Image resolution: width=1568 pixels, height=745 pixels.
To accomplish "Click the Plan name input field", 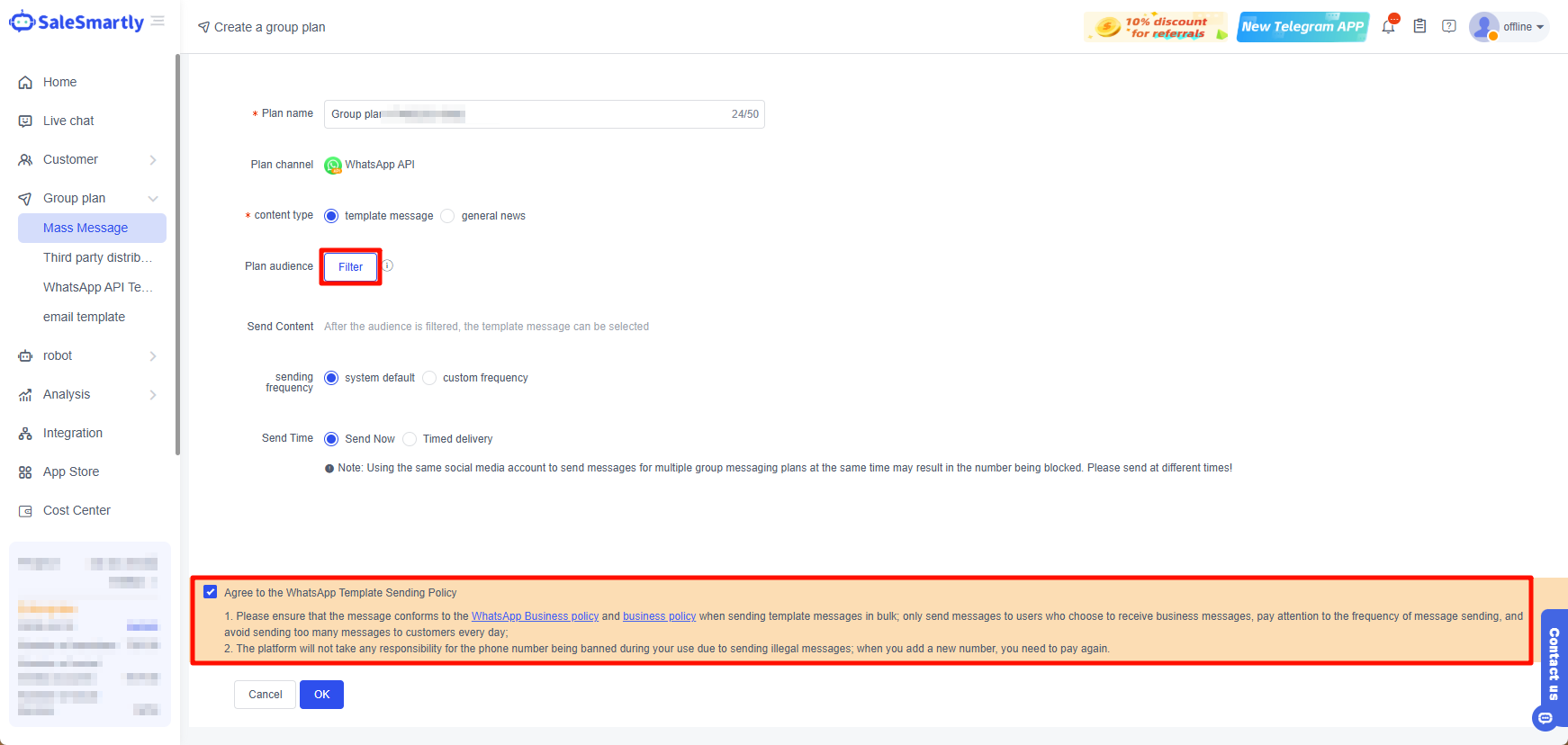I will (x=545, y=114).
